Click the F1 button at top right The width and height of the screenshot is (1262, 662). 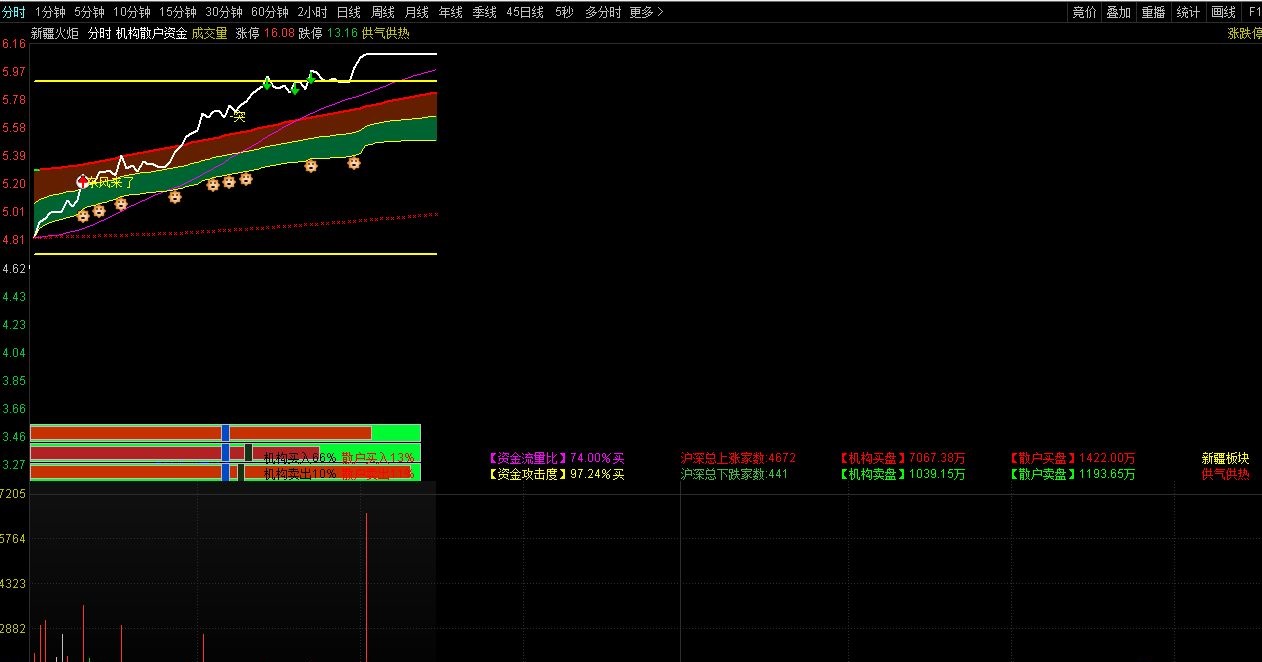1254,12
